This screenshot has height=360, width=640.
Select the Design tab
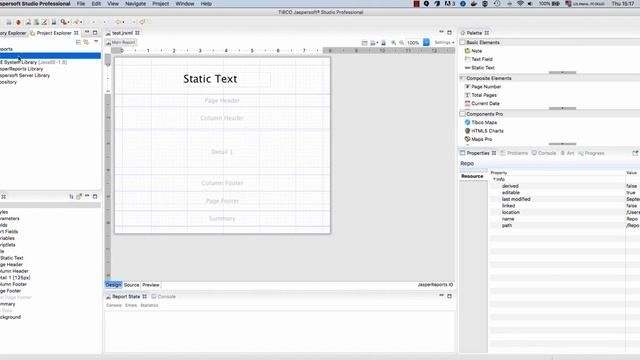click(x=113, y=285)
